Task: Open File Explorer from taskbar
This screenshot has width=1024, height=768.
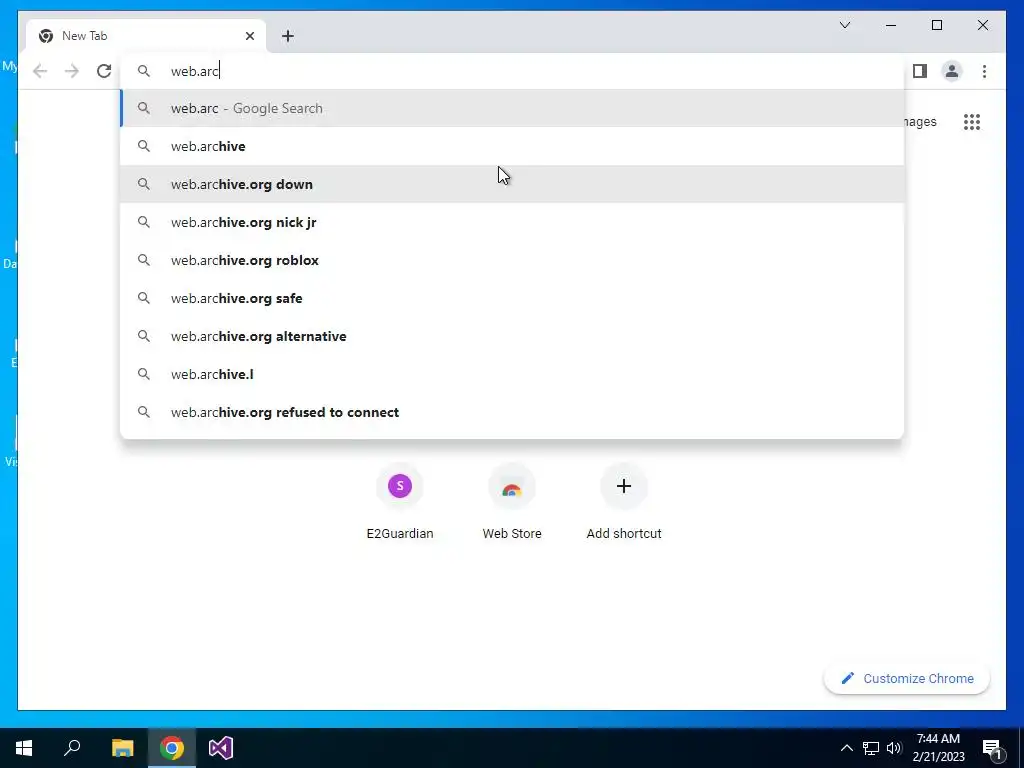Action: [x=122, y=748]
